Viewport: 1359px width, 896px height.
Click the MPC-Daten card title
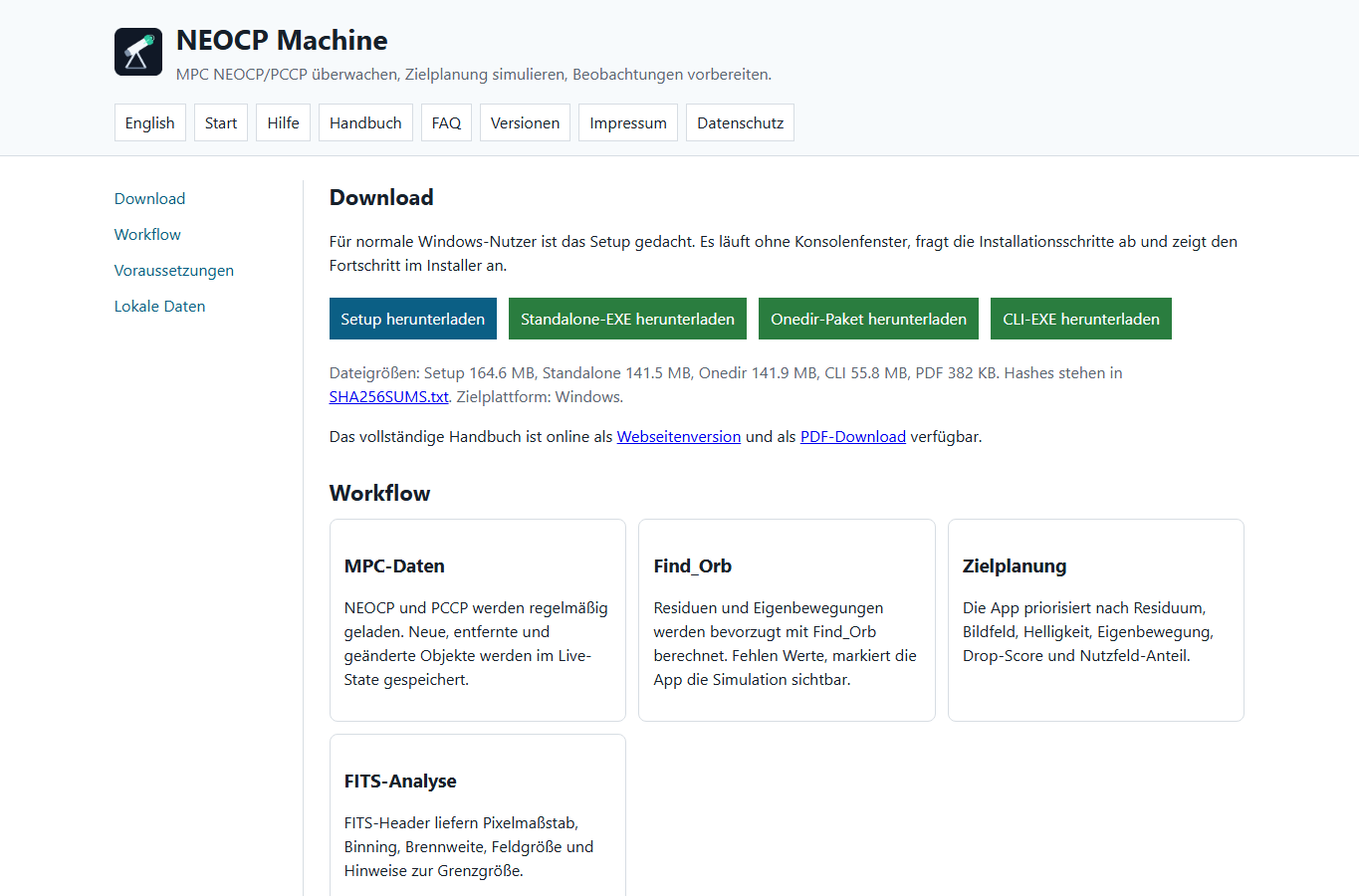394,565
